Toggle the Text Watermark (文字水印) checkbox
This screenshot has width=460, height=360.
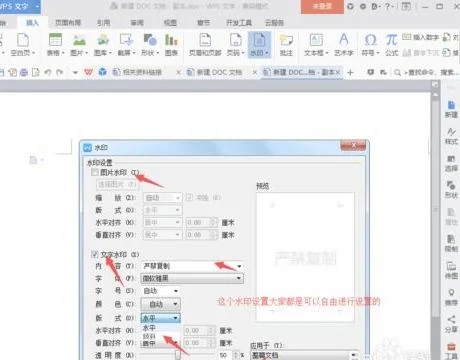point(95,254)
